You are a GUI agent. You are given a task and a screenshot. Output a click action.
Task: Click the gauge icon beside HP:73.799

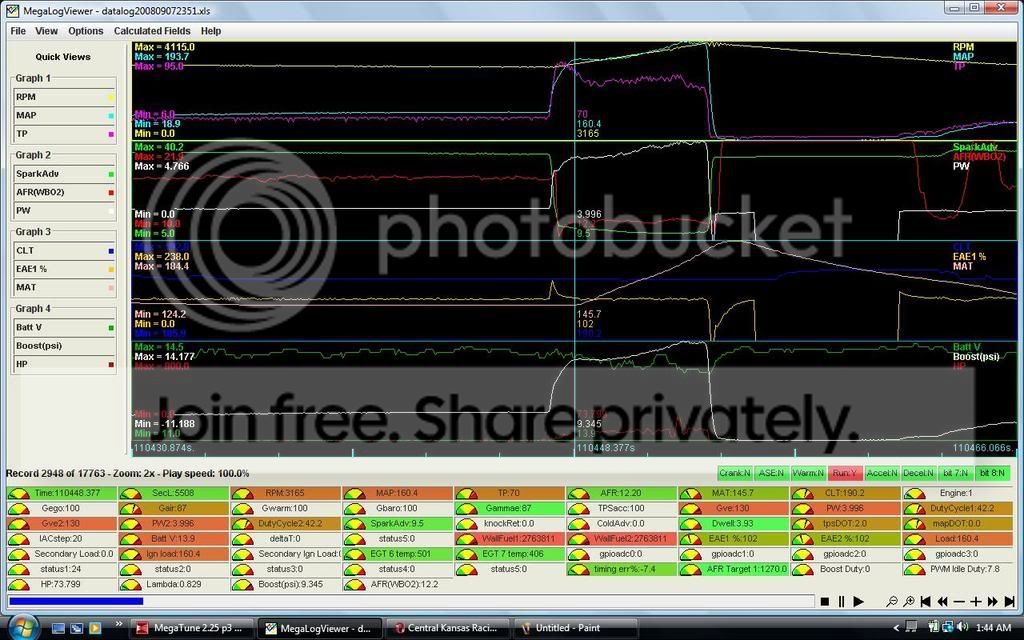click(x=18, y=584)
